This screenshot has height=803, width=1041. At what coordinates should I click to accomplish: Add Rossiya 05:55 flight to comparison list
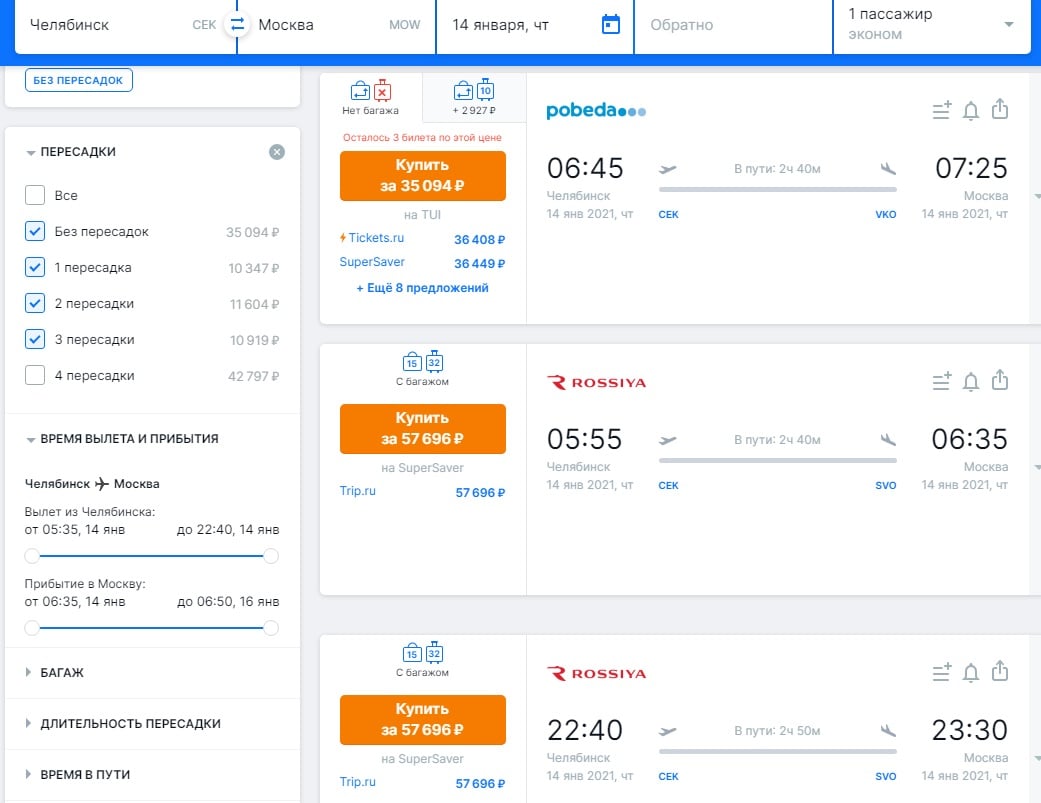[x=941, y=381]
